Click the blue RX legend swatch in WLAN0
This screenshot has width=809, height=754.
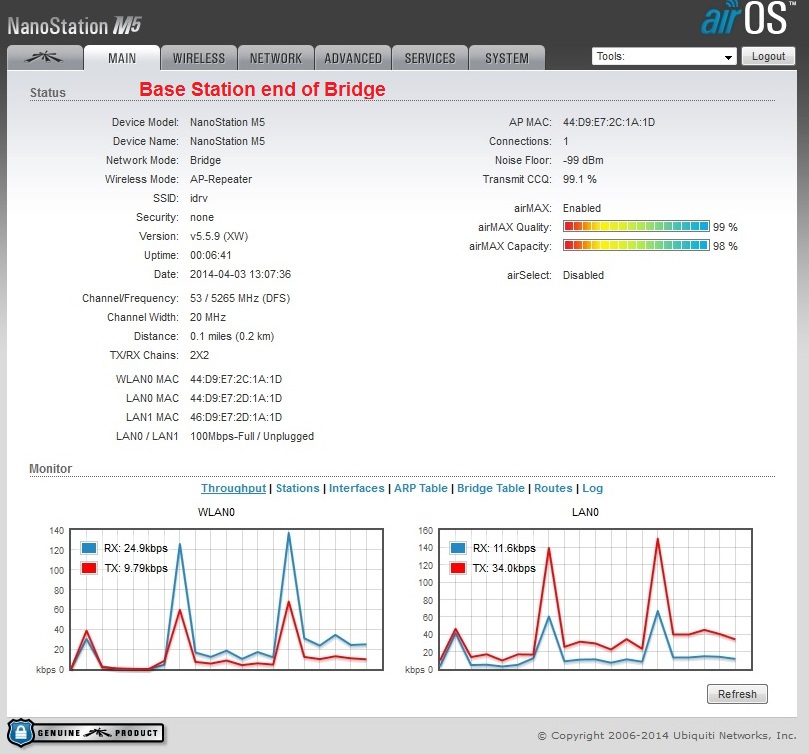[x=89, y=548]
